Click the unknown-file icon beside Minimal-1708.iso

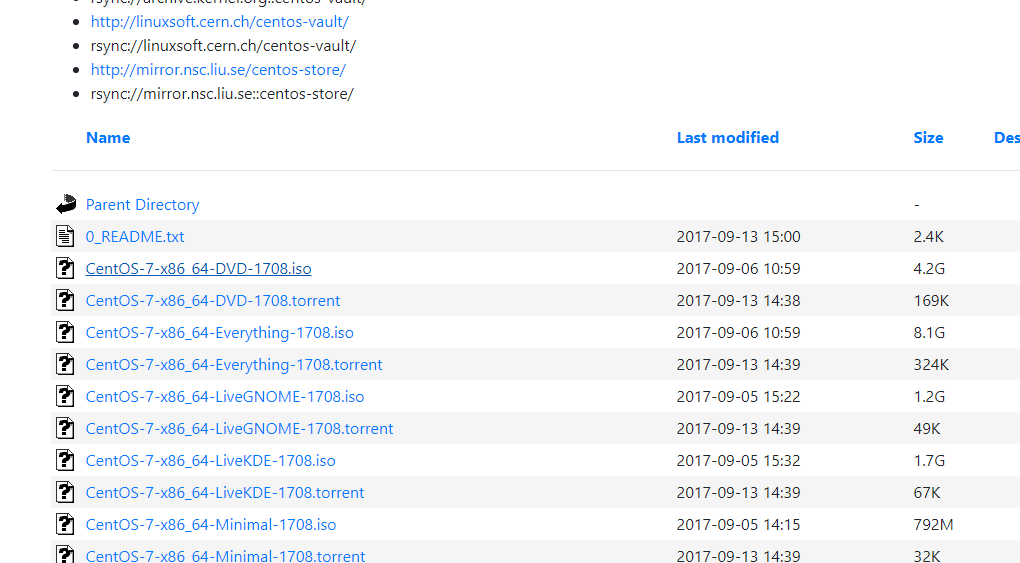(x=65, y=524)
